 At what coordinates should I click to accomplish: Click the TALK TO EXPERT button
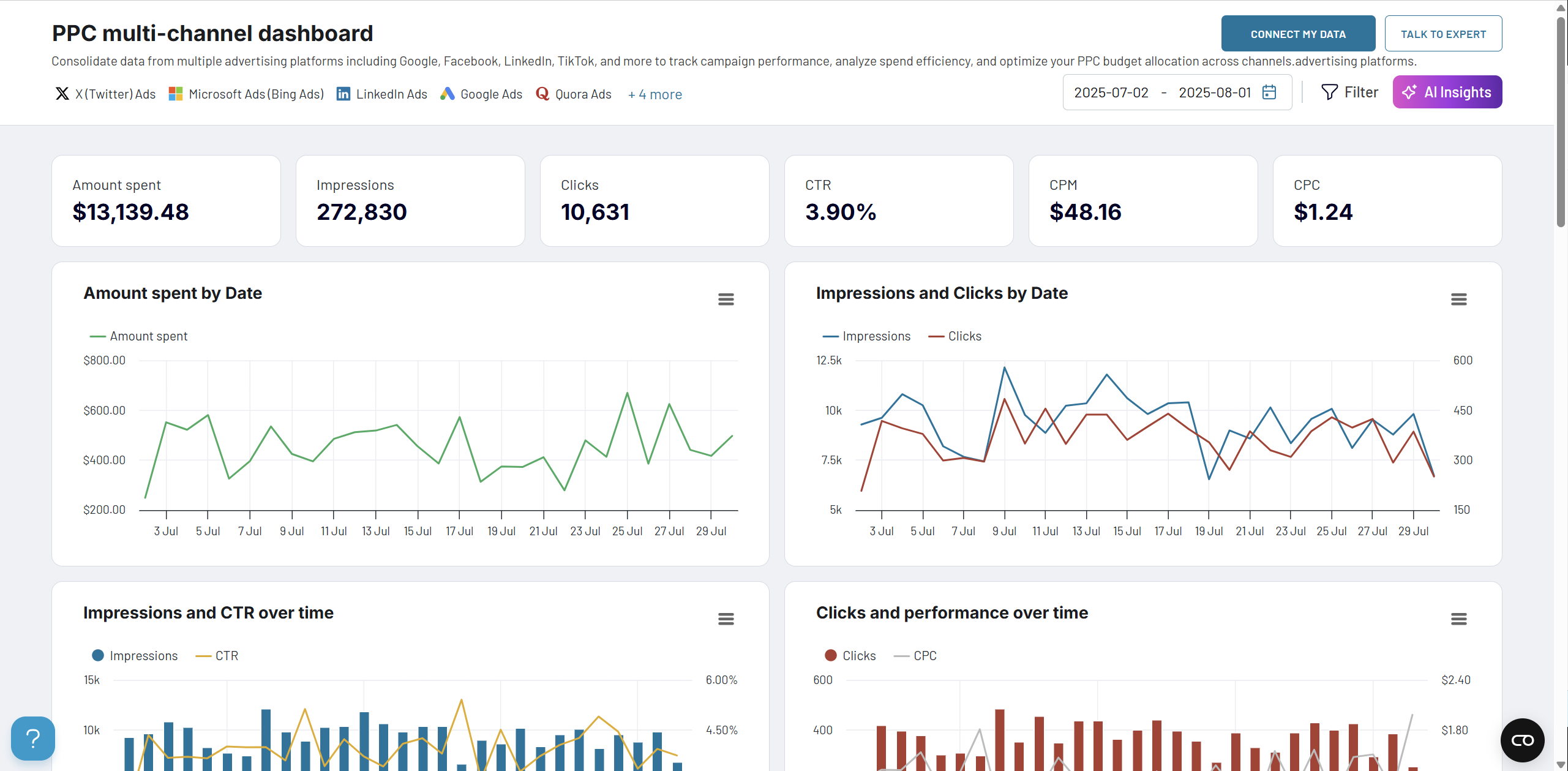[1443, 34]
